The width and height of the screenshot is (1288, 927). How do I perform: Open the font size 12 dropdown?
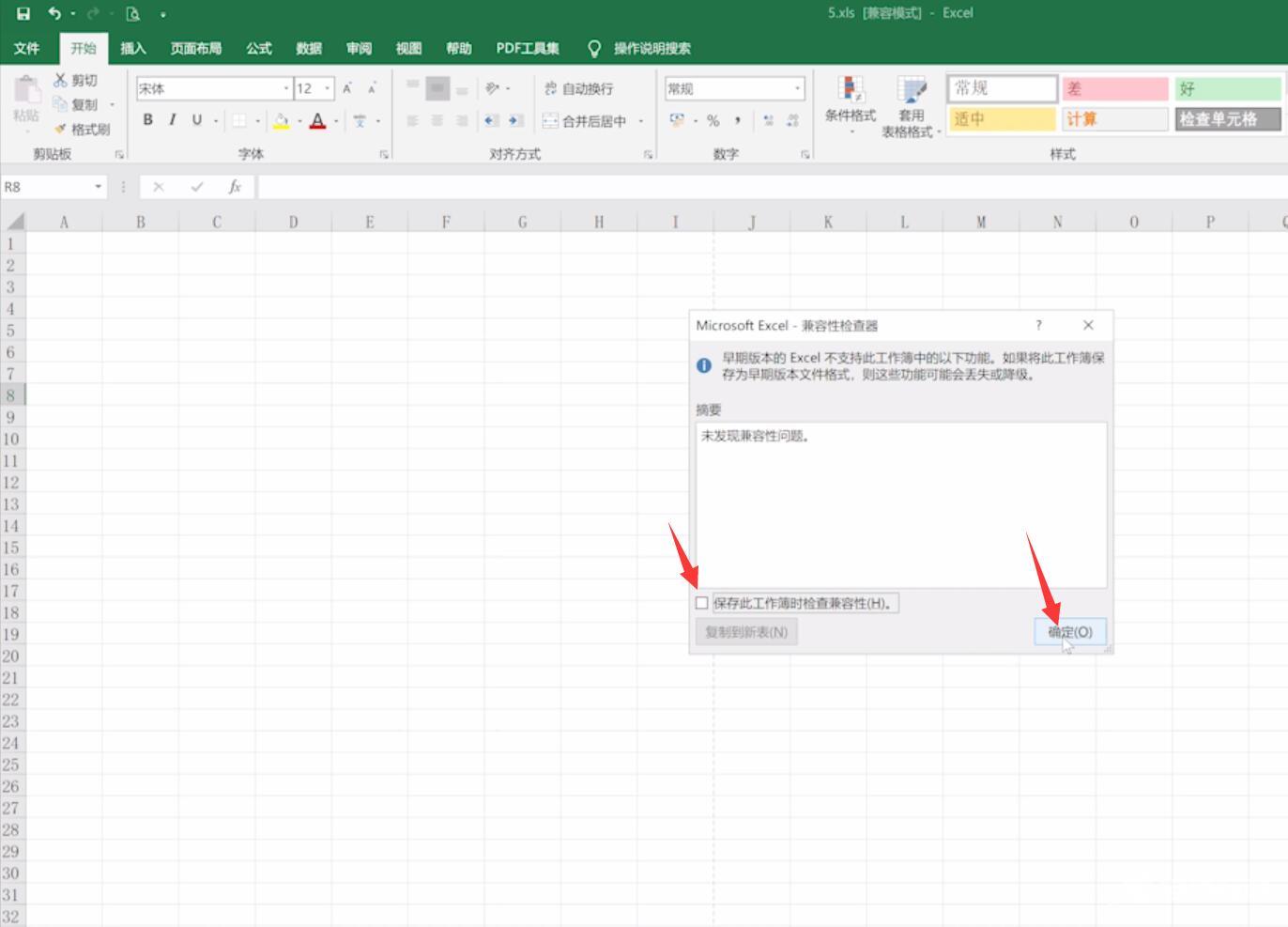click(328, 88)
